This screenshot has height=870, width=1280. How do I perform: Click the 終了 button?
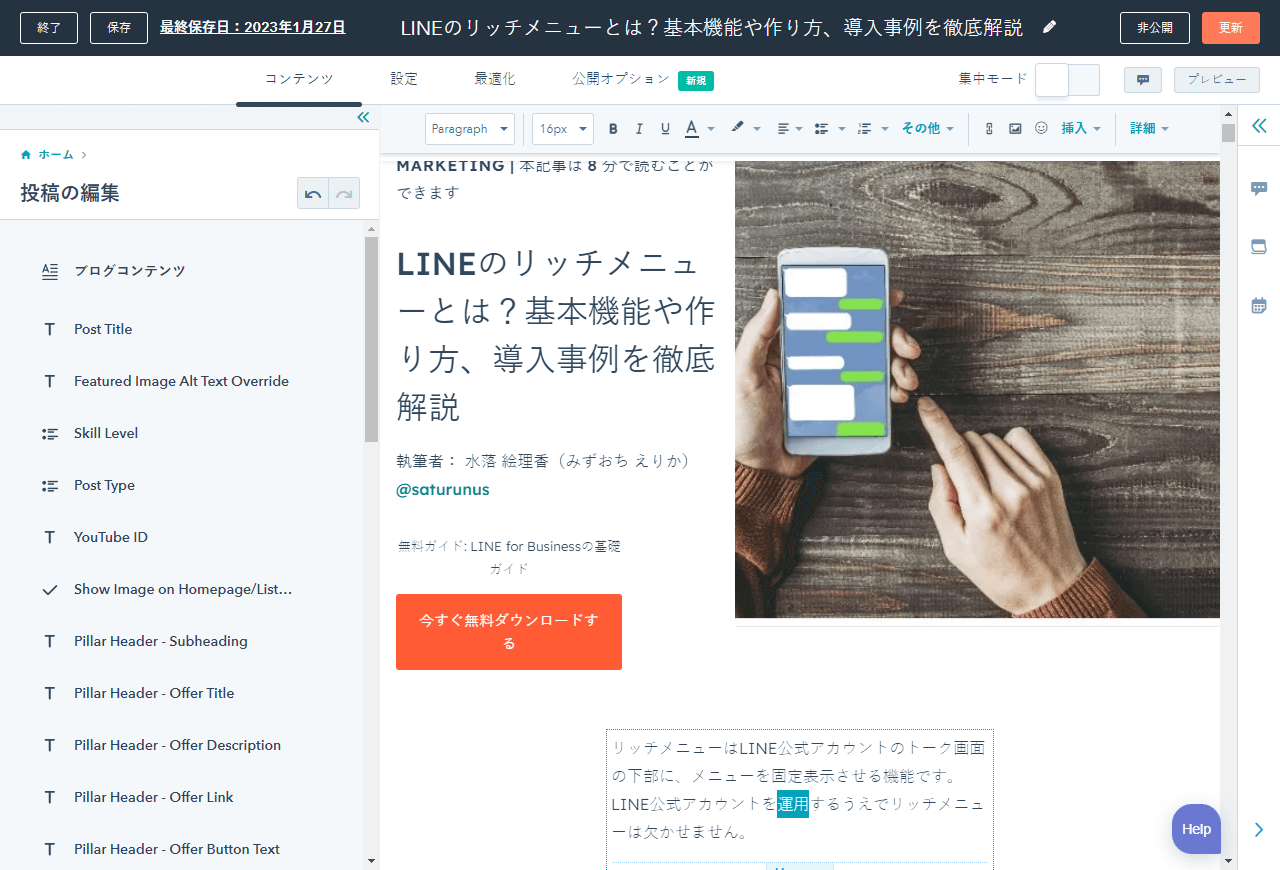pyautogui.click(x=49, y=28)
